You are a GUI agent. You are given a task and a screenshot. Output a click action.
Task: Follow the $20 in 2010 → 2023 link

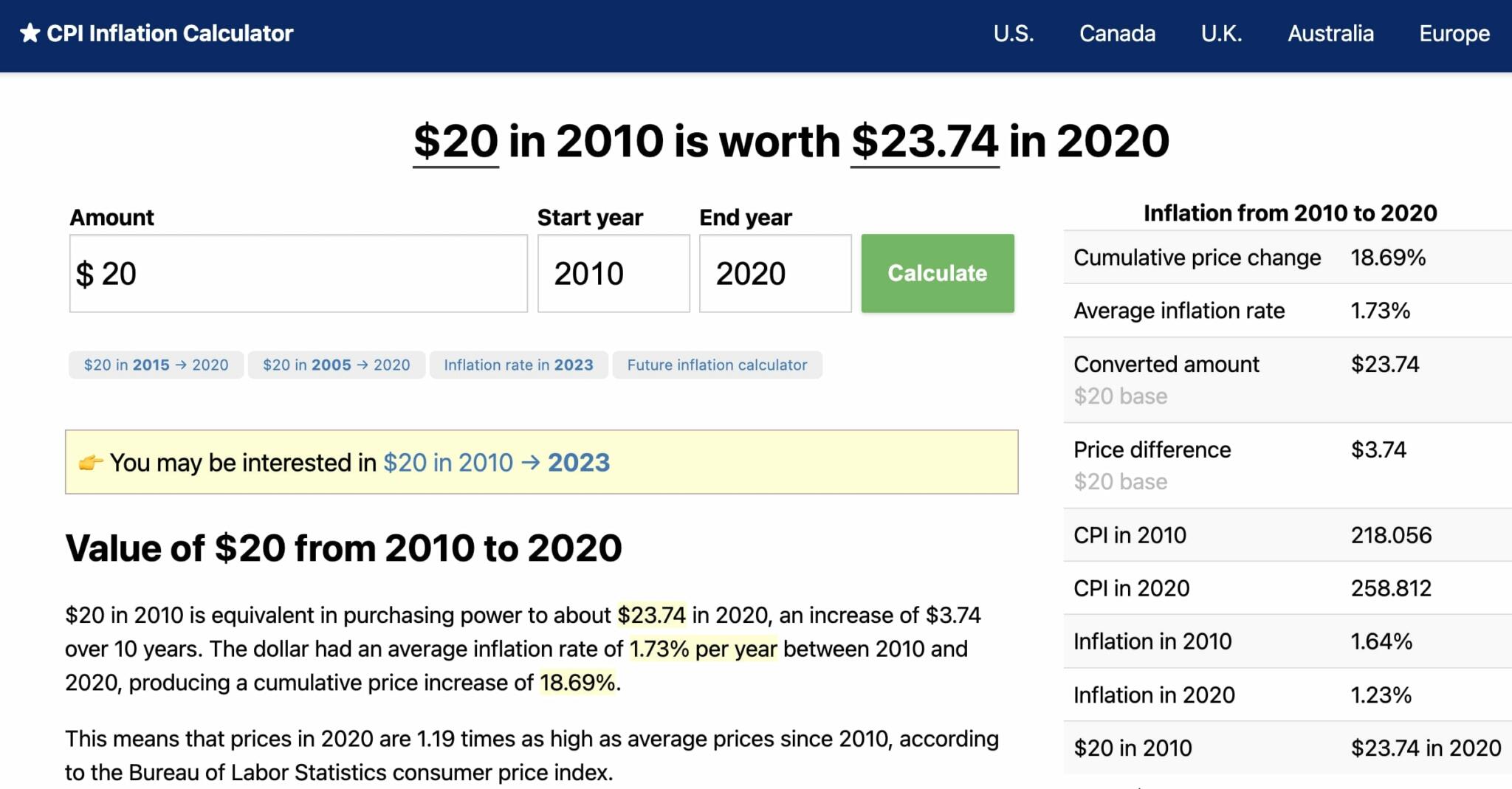(496, 463)
